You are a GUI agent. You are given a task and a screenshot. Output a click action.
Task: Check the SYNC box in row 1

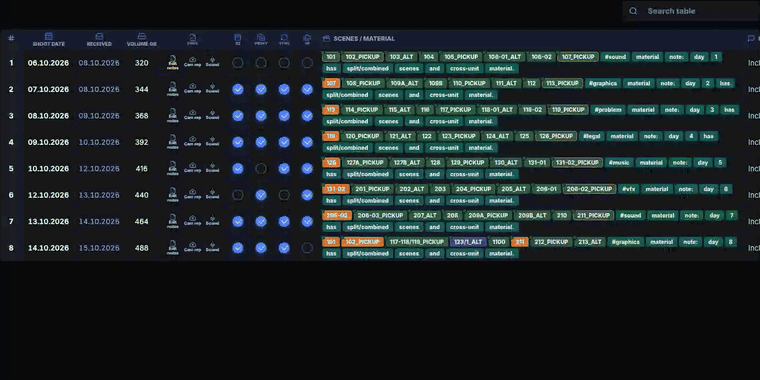pos(284,63)
